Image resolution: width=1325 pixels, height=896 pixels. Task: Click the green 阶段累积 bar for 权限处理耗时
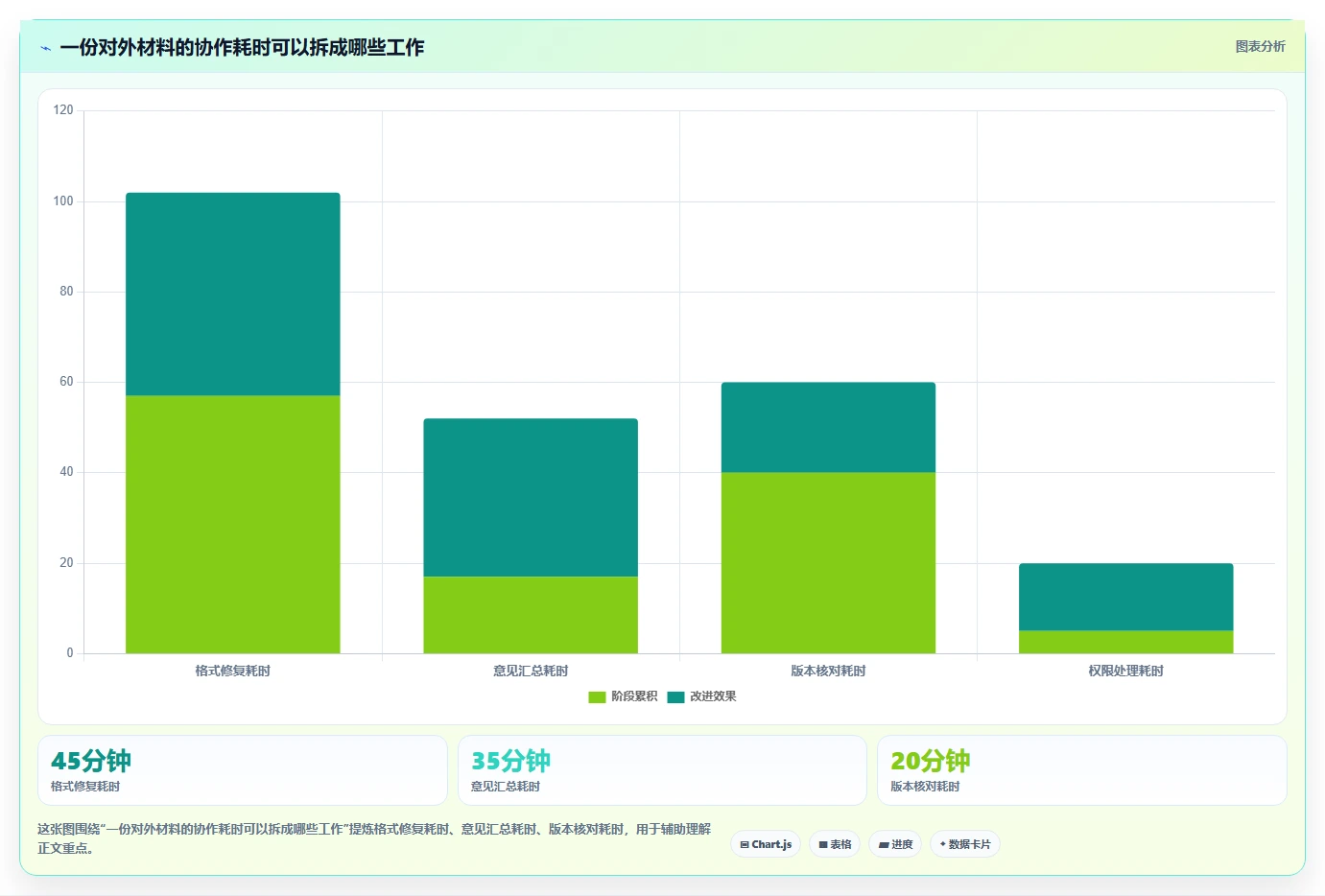click(x=1125, y=642)
